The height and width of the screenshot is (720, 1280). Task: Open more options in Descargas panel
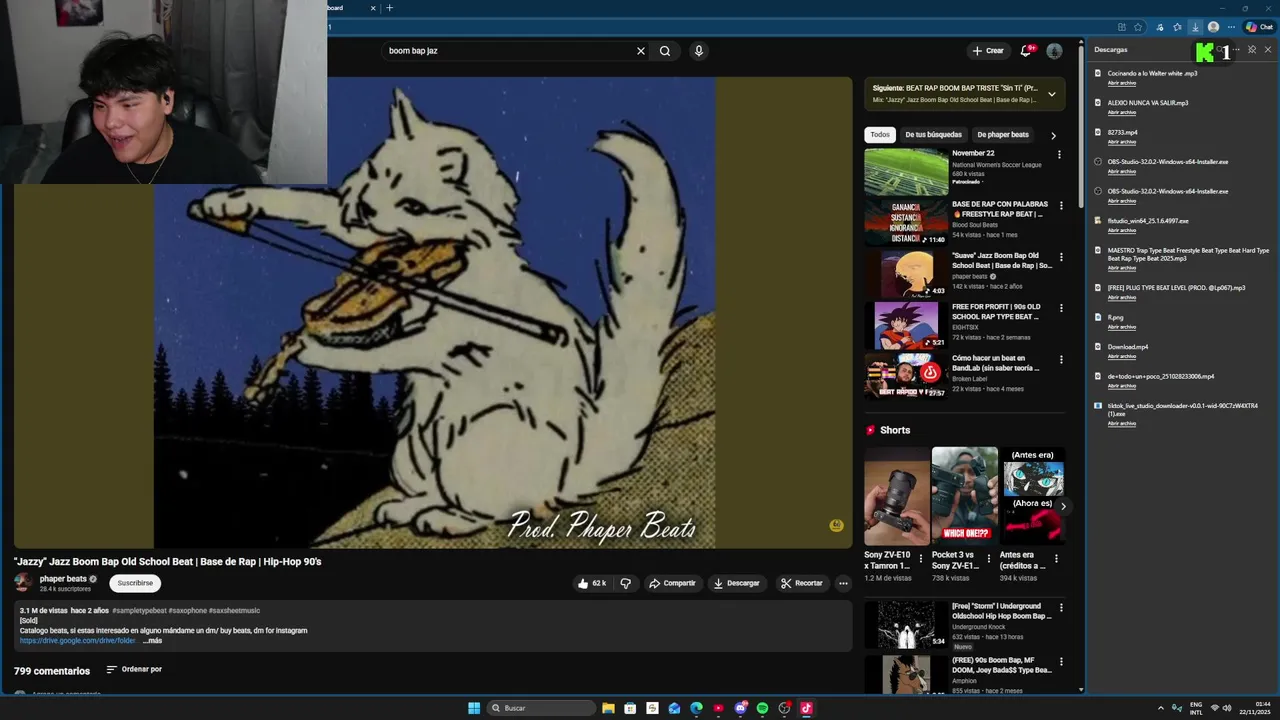point(1236,50)
